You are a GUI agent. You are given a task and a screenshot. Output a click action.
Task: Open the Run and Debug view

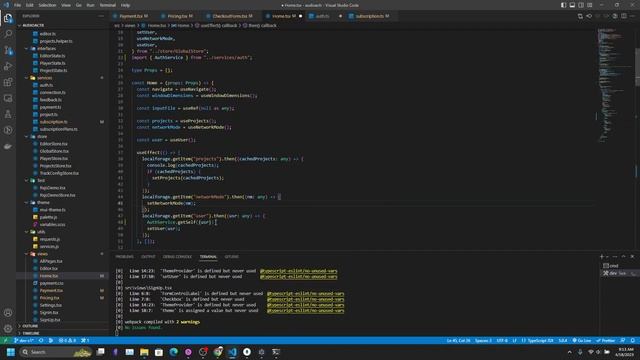pos(8,66)
